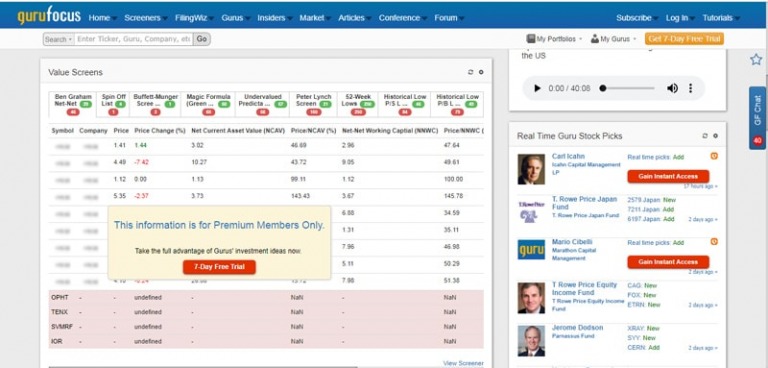
Task: Click Carl Icahn's portrait photo
Action: coord(531,169)
